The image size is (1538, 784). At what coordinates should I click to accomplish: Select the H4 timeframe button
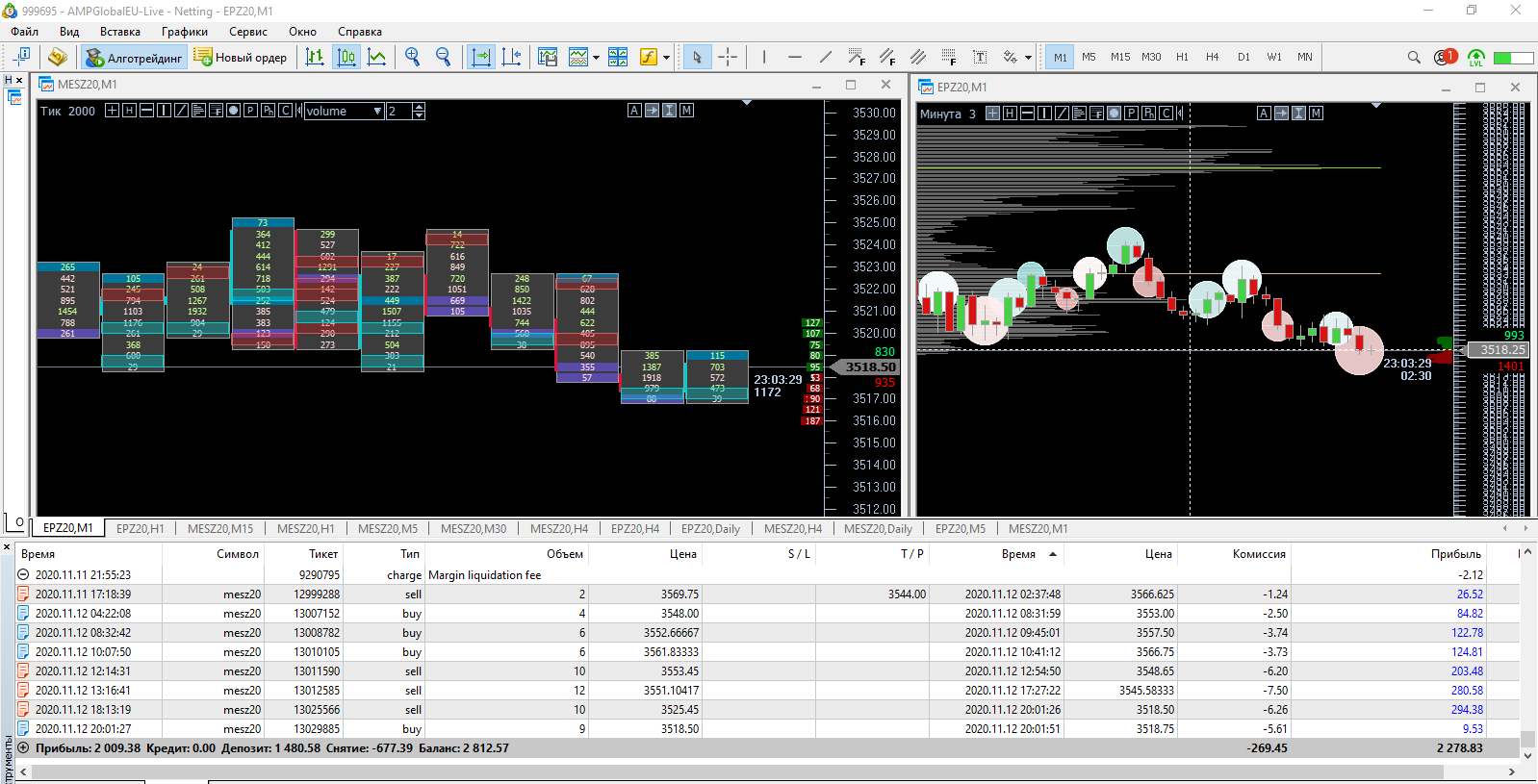(x=1212, y=57)
